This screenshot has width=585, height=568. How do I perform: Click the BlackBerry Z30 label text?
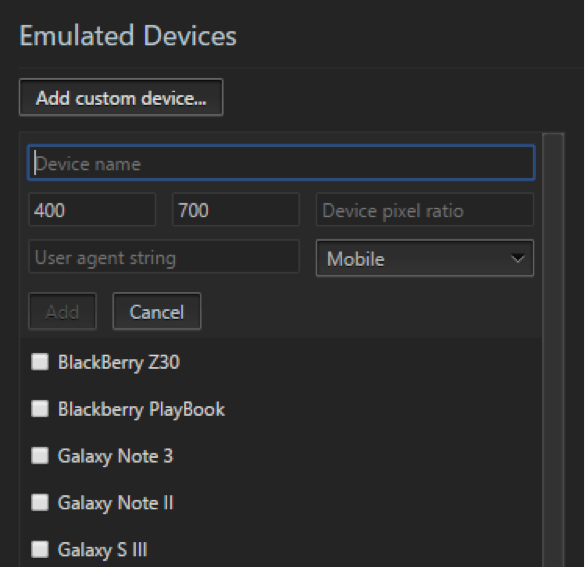pos(119,362)
